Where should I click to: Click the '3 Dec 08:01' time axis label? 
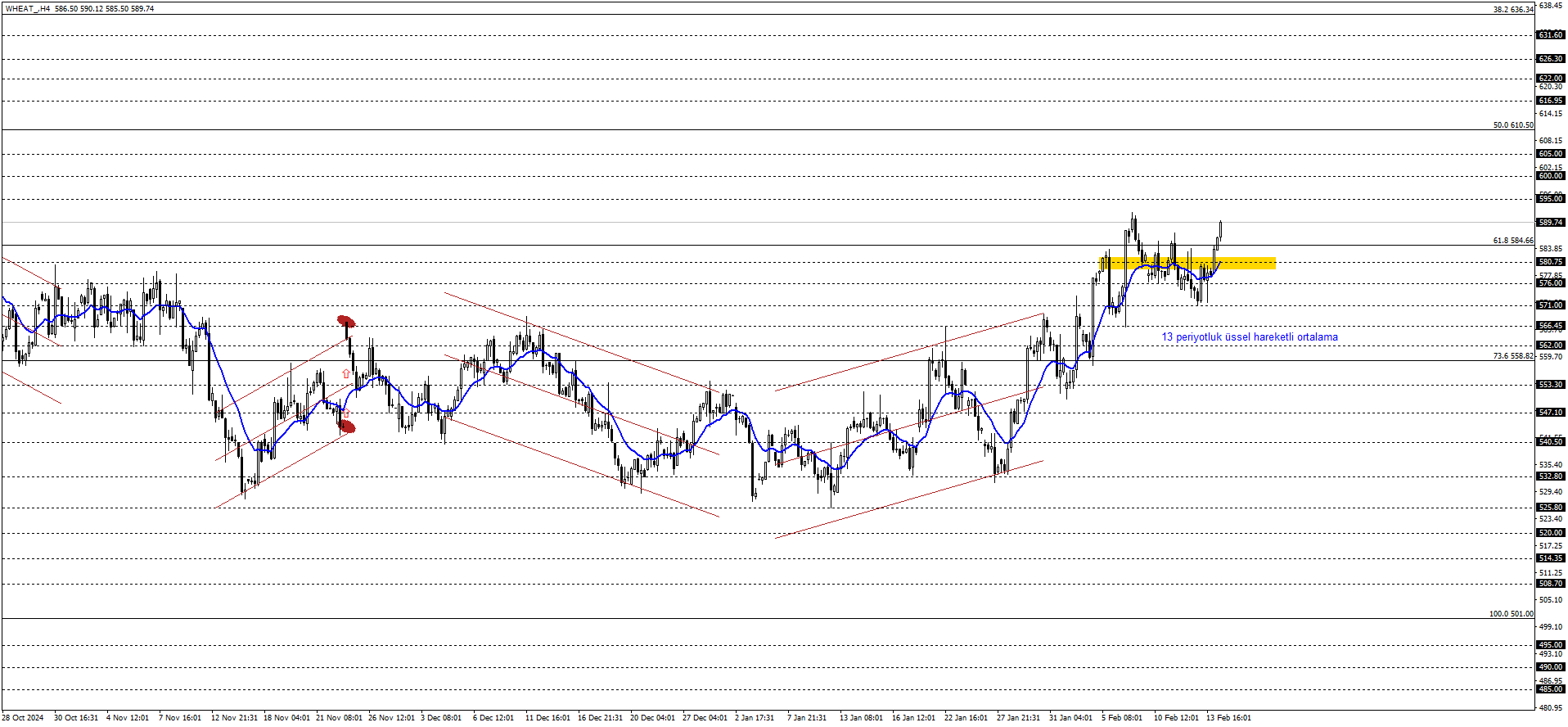point(441,718)
